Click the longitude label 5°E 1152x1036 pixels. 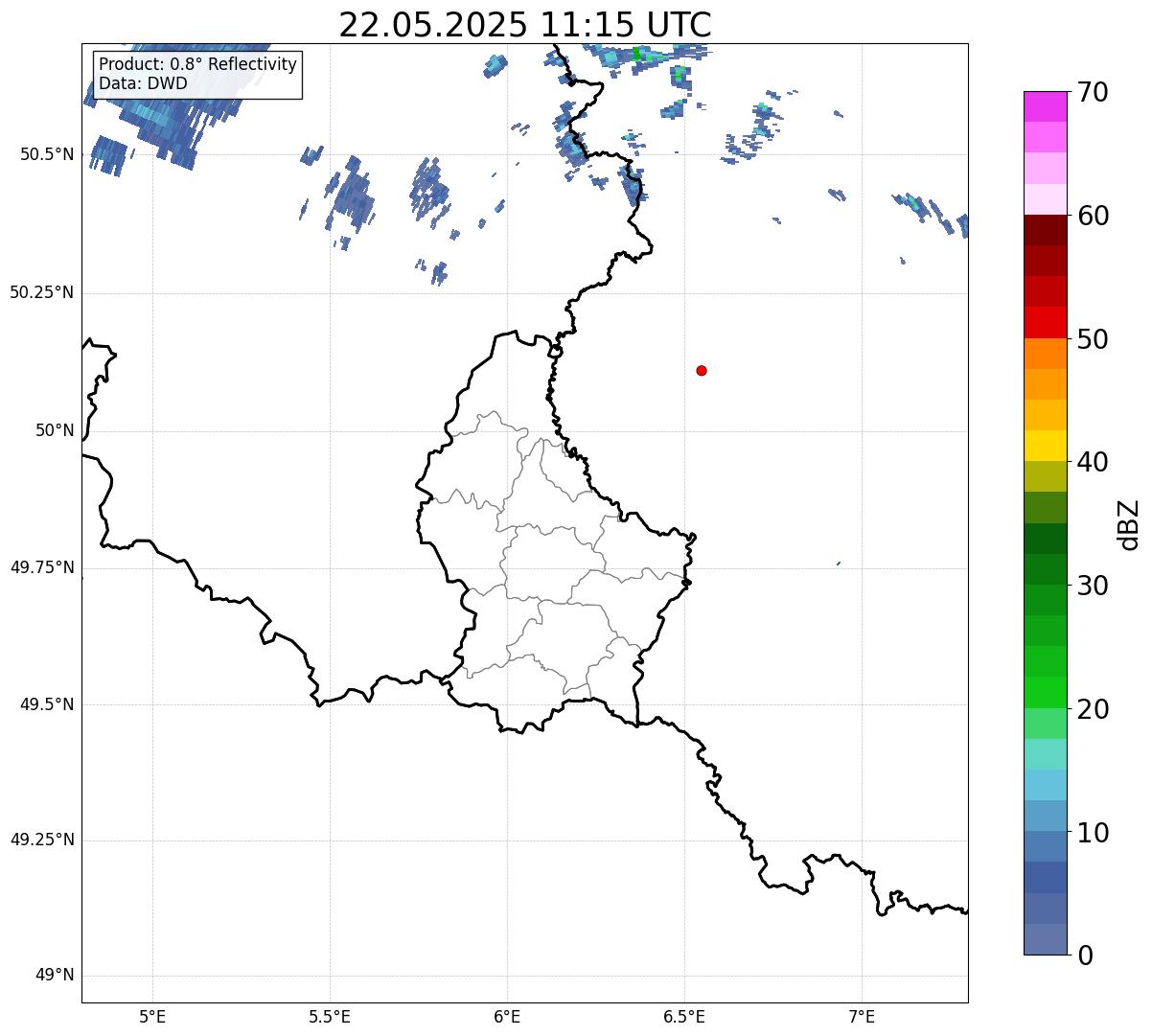click(152, 1016)
